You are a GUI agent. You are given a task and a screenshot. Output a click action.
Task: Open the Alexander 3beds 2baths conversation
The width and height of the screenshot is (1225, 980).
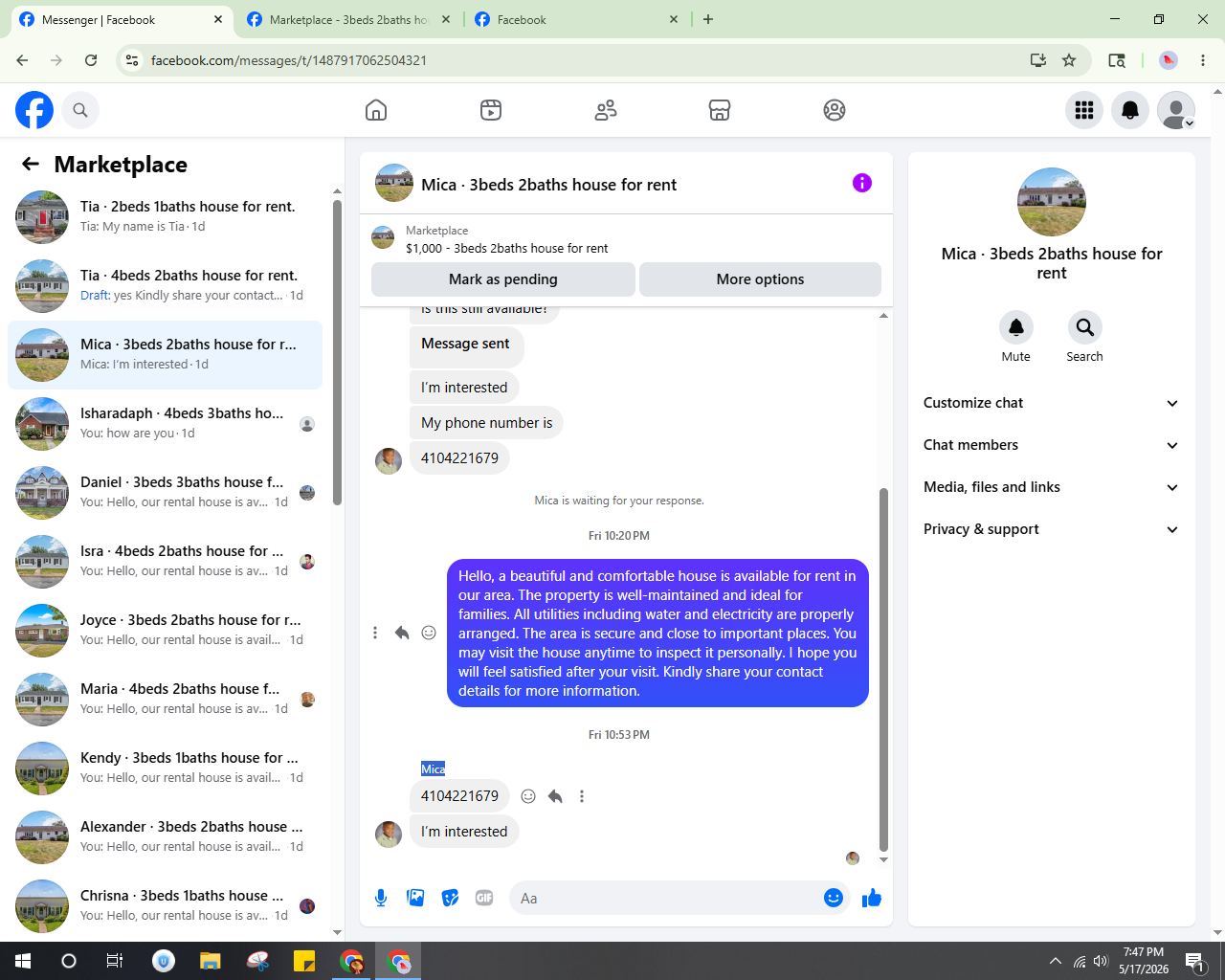tap(165, 837)
